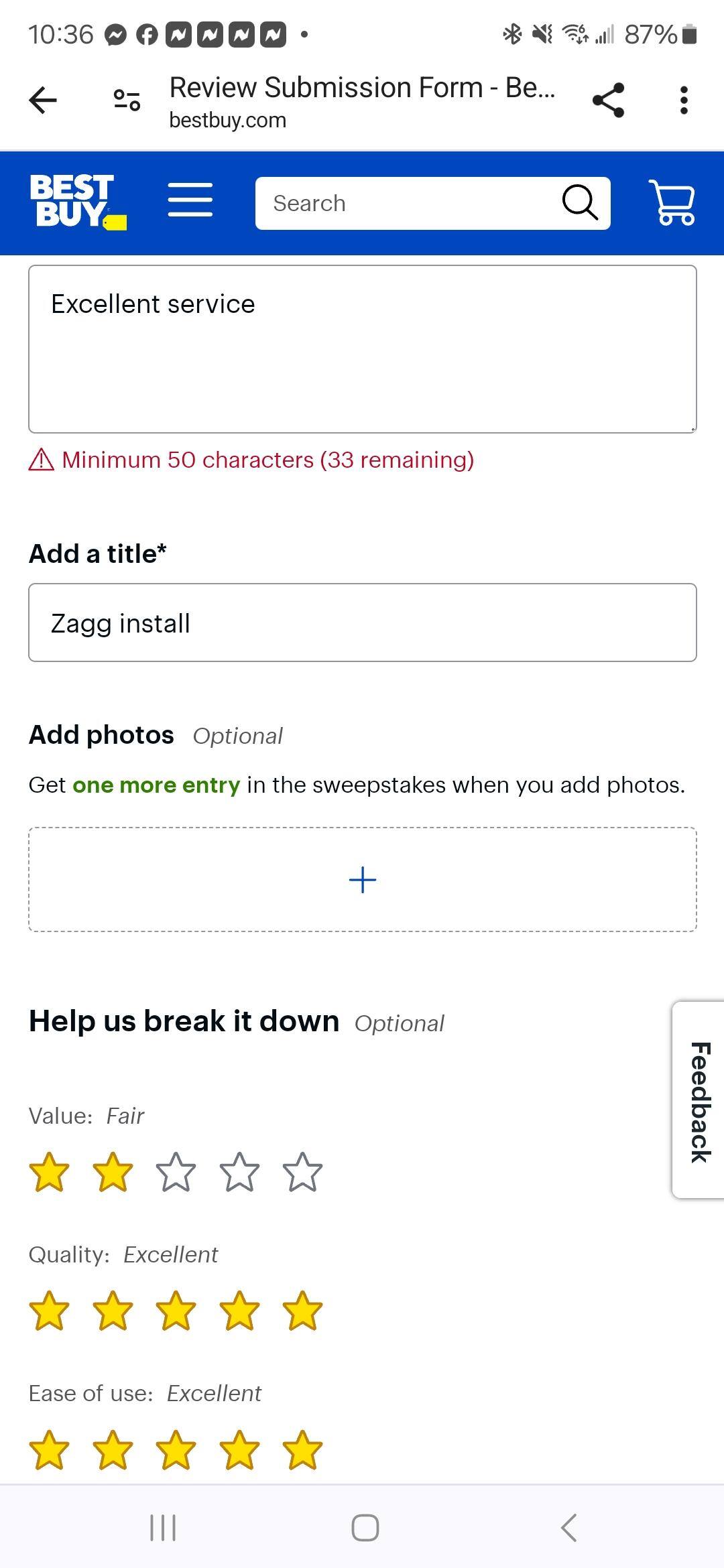This screenshot has width=724, height=1568.
Task: Rate Ease of use as four stars
Action: coord(239,1447)
